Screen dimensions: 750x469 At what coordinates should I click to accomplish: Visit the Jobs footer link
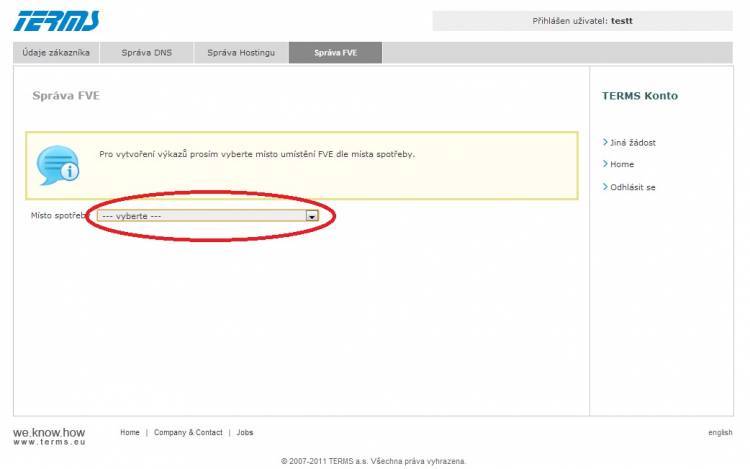[245, 433]
